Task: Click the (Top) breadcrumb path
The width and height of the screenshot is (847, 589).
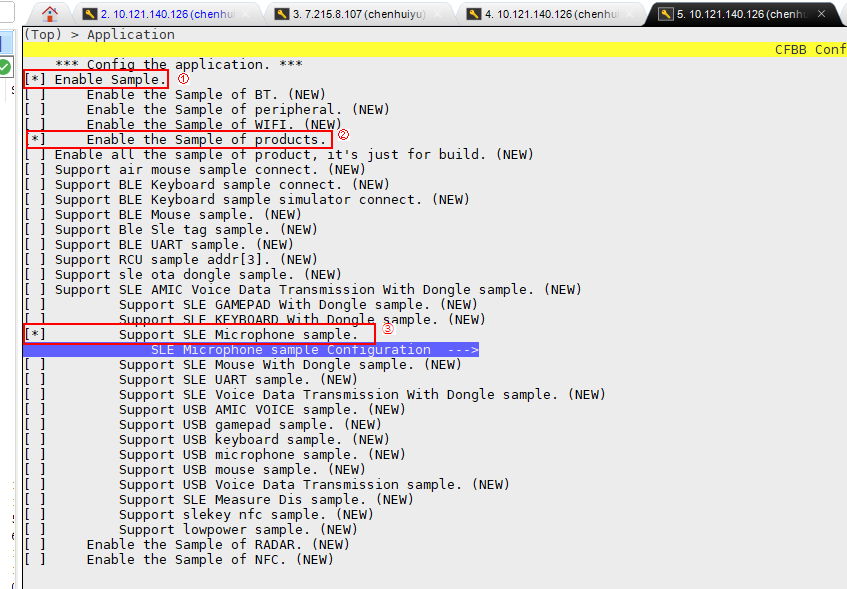Action: 42,34
